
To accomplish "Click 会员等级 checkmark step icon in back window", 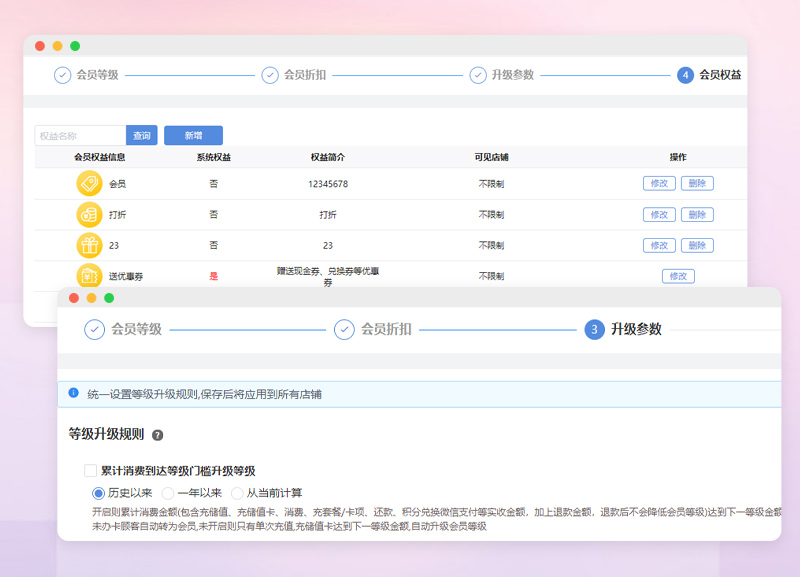I will pyautogui.click(x=62, y=75).
